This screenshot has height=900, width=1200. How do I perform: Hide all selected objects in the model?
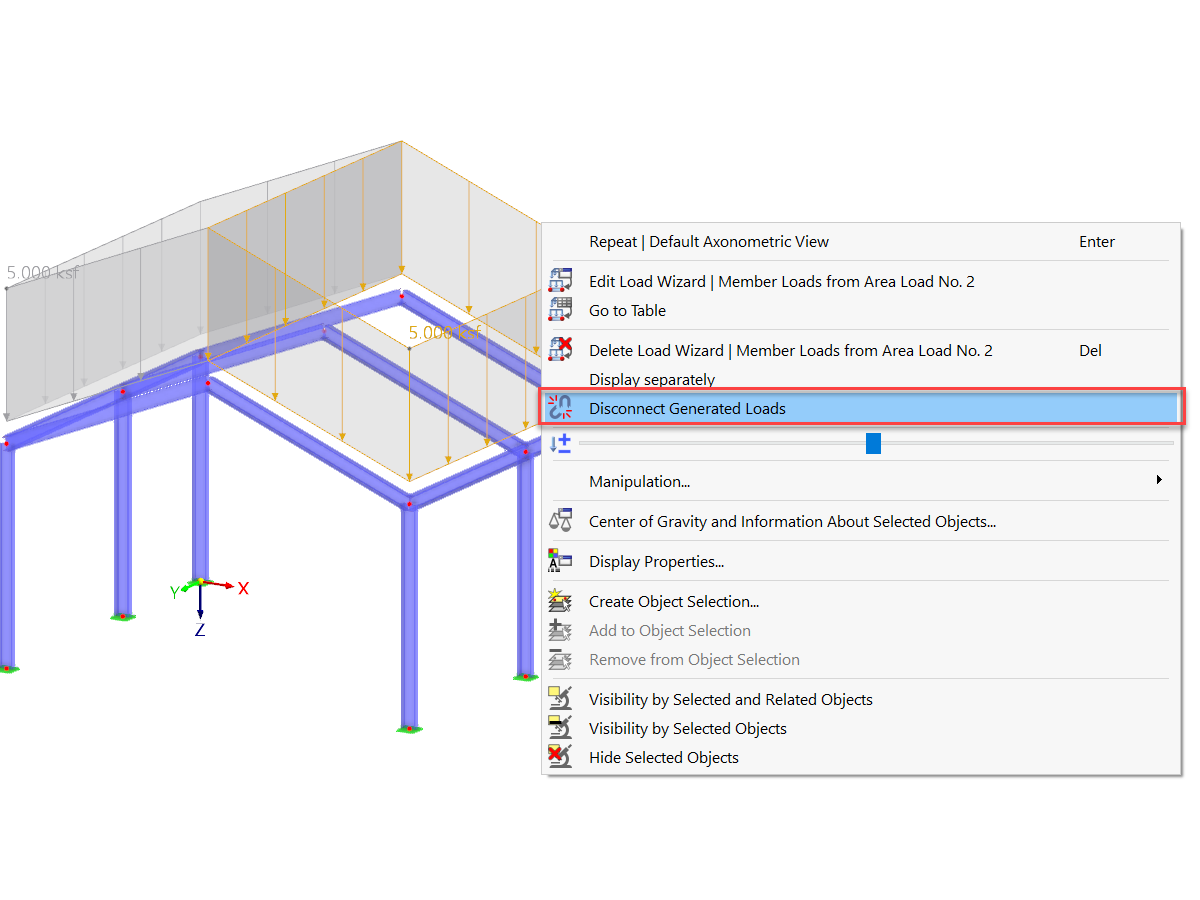coord(663,757)
